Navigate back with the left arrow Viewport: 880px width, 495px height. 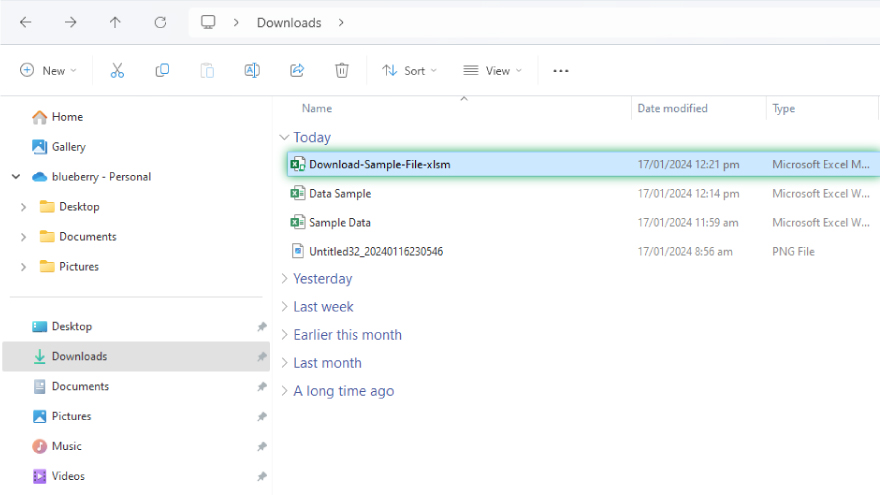click(26, 22)
